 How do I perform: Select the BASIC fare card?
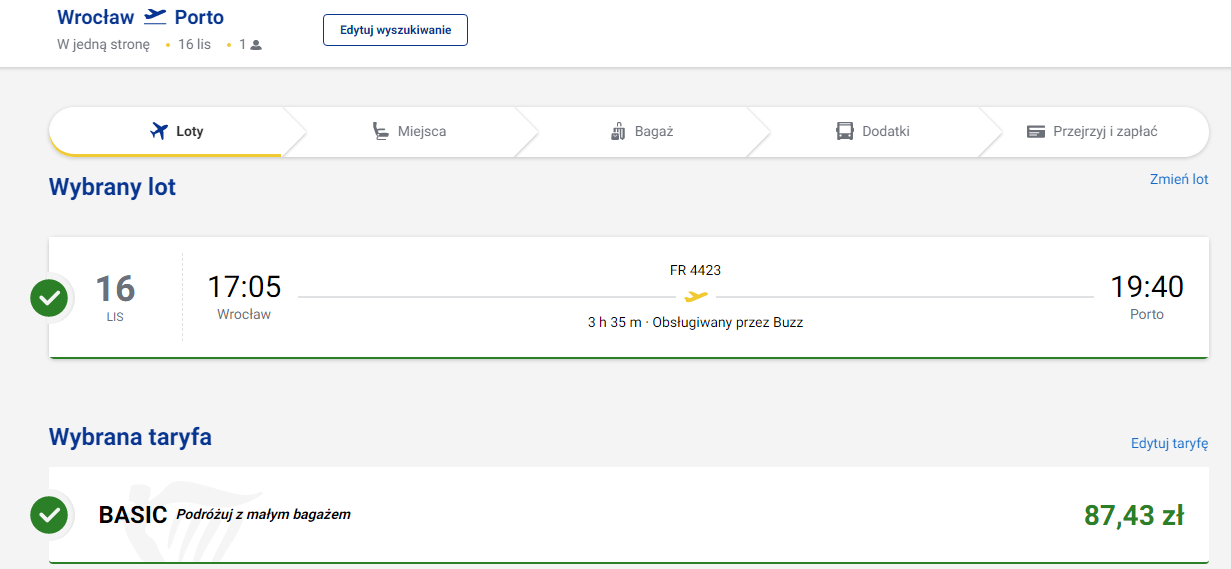pyautogui.click(x=629, y=515)
